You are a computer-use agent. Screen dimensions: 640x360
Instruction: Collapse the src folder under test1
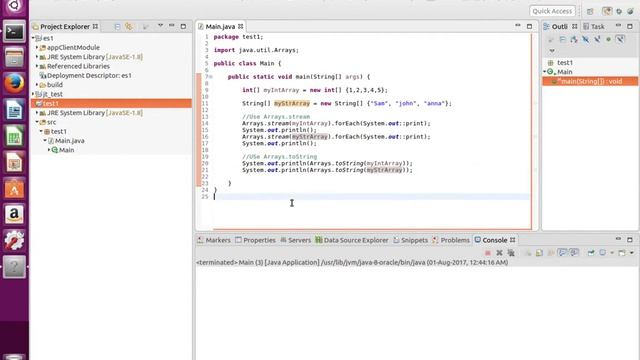(37, 122)
